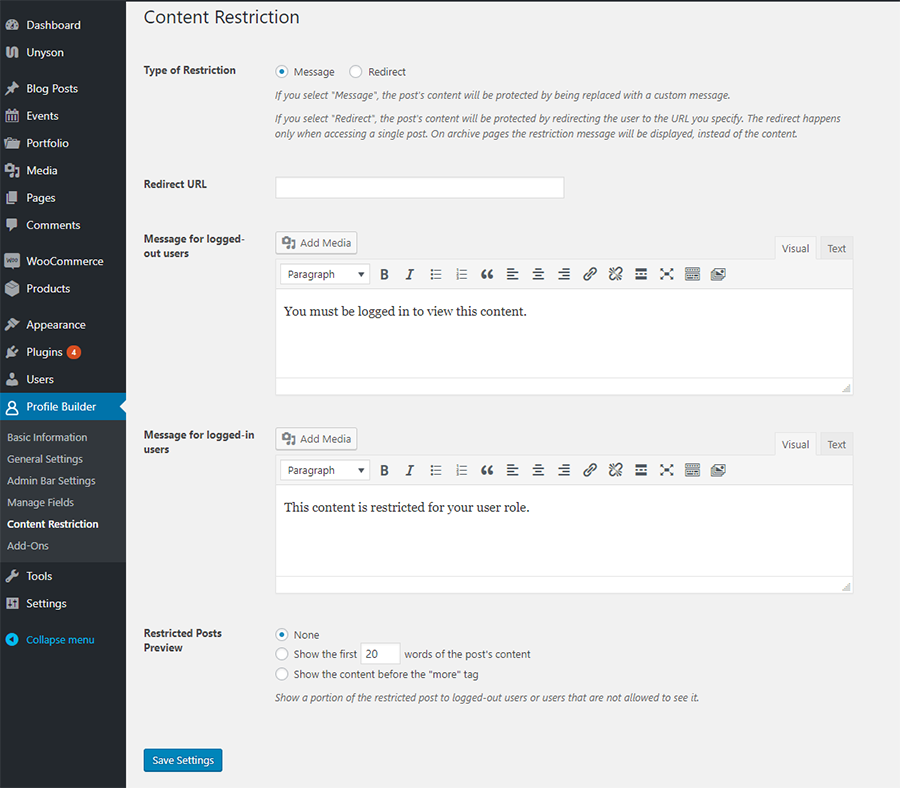900x788 pixels.
Task: Select the Redirect restriction type
Action: point(356,72)
